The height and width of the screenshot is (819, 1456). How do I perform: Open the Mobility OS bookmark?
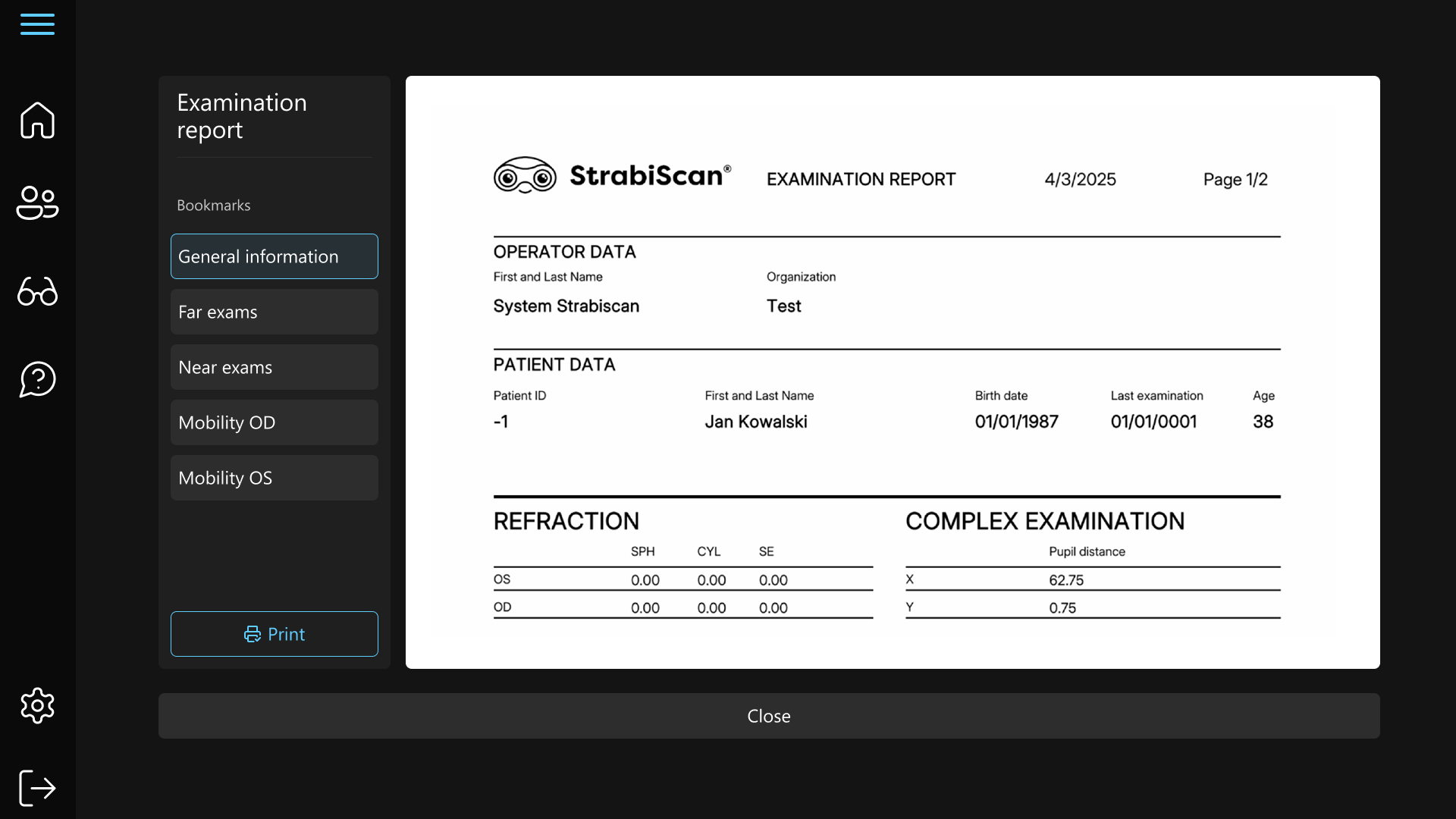tap(274, 478)
